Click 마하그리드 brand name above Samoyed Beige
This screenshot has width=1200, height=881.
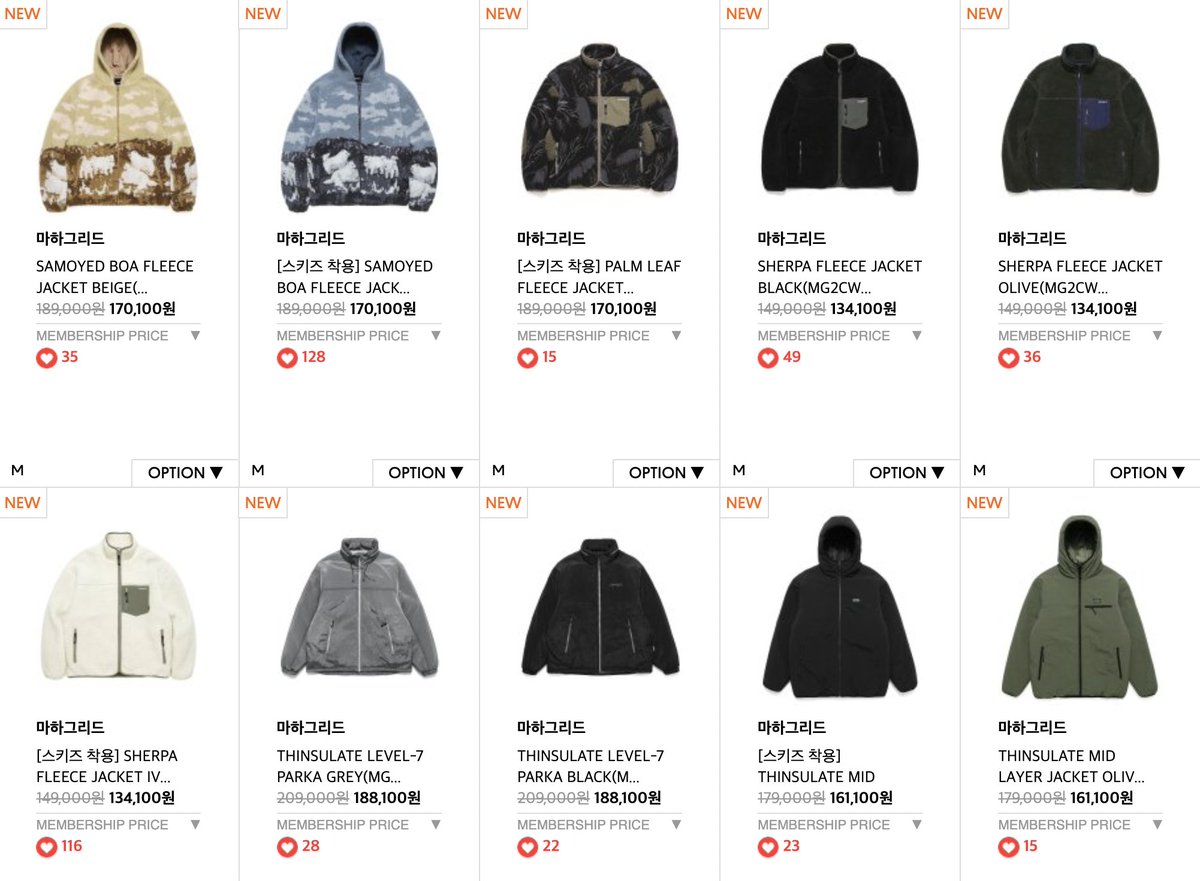pyautogui.click(x=70, y=238)
